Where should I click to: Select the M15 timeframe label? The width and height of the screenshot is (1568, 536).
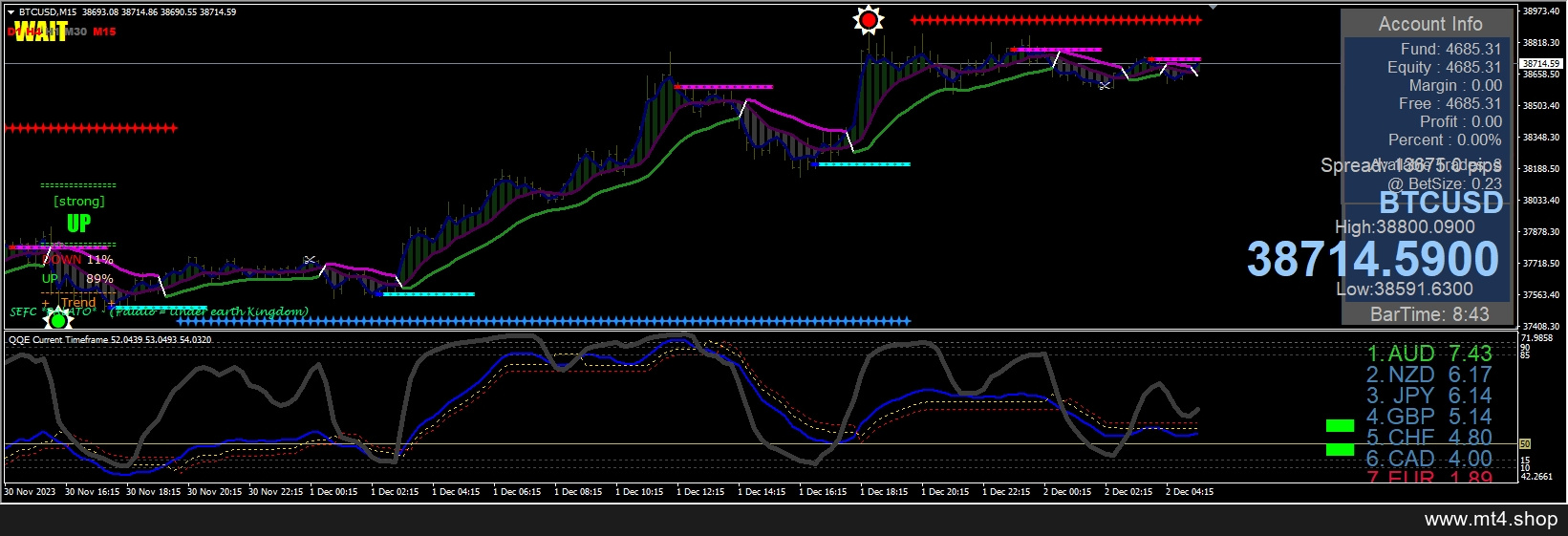point(104,32)
